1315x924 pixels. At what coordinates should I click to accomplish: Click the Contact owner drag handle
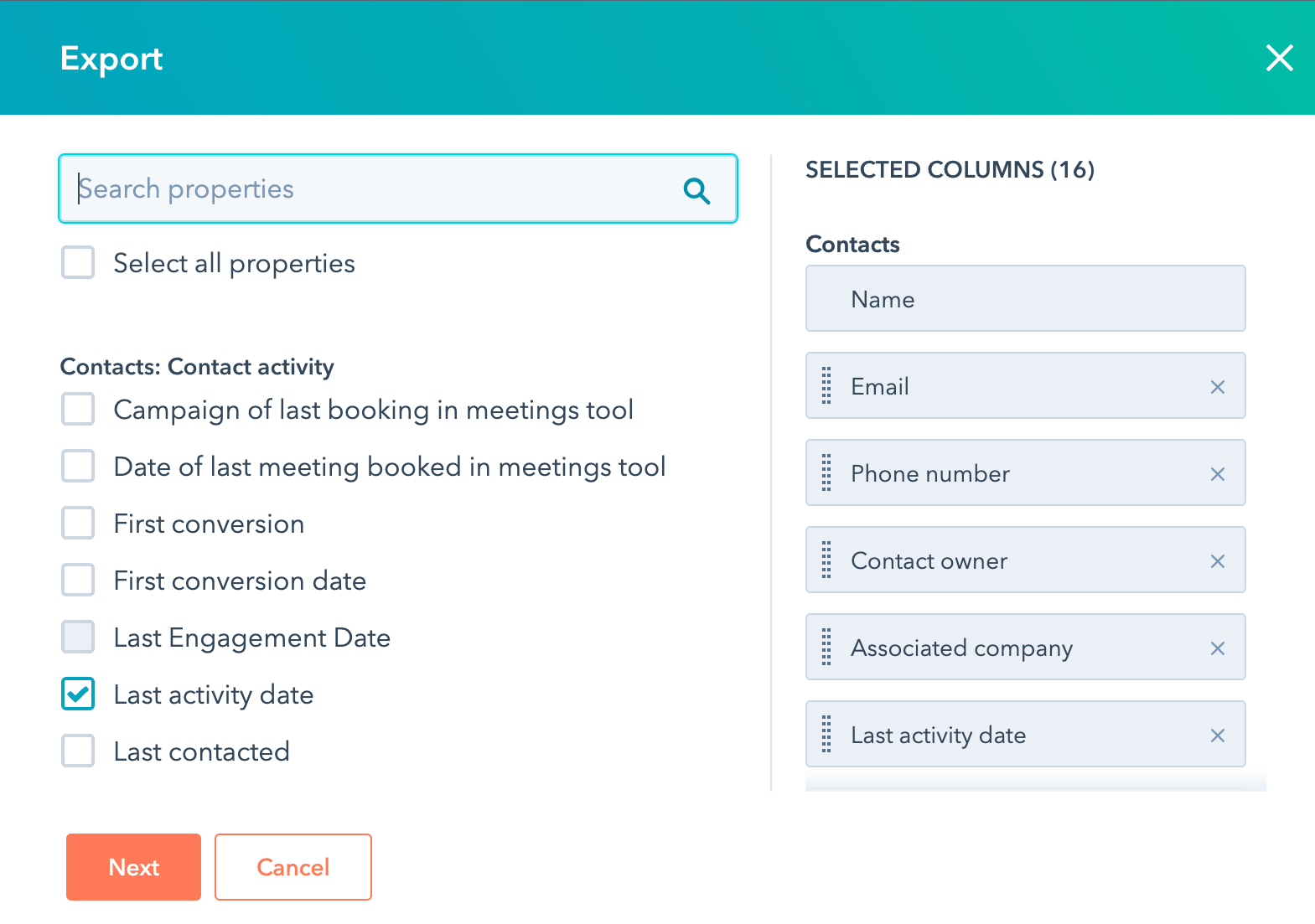(826, 560)
